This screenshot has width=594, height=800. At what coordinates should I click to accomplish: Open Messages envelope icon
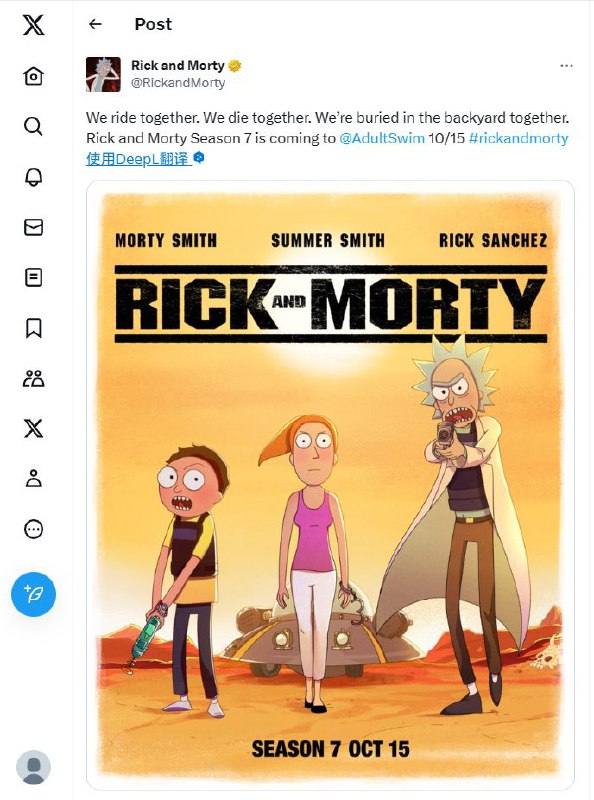coord(34,227)
